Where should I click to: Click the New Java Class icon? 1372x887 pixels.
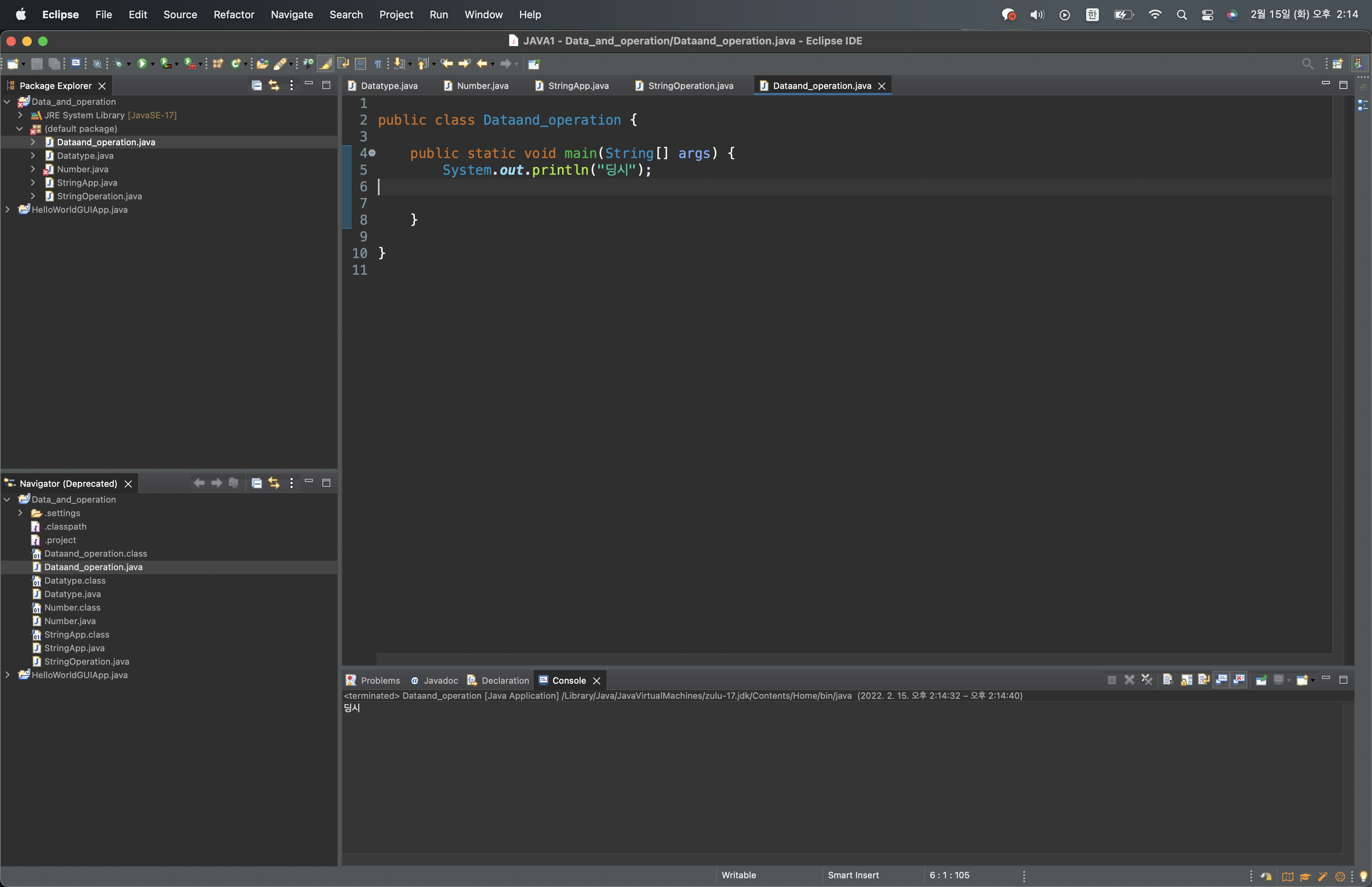click(235, 64)
